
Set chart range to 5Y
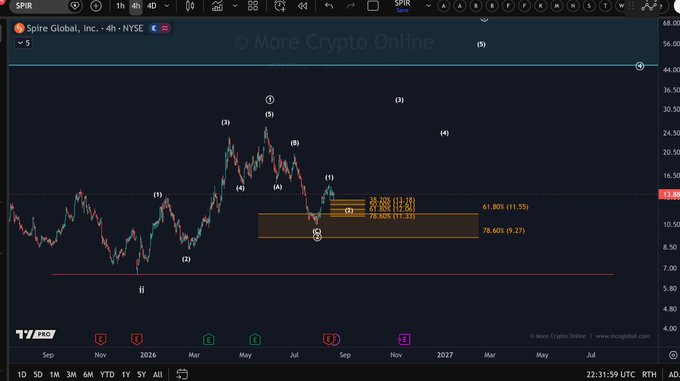pos(141,374)
